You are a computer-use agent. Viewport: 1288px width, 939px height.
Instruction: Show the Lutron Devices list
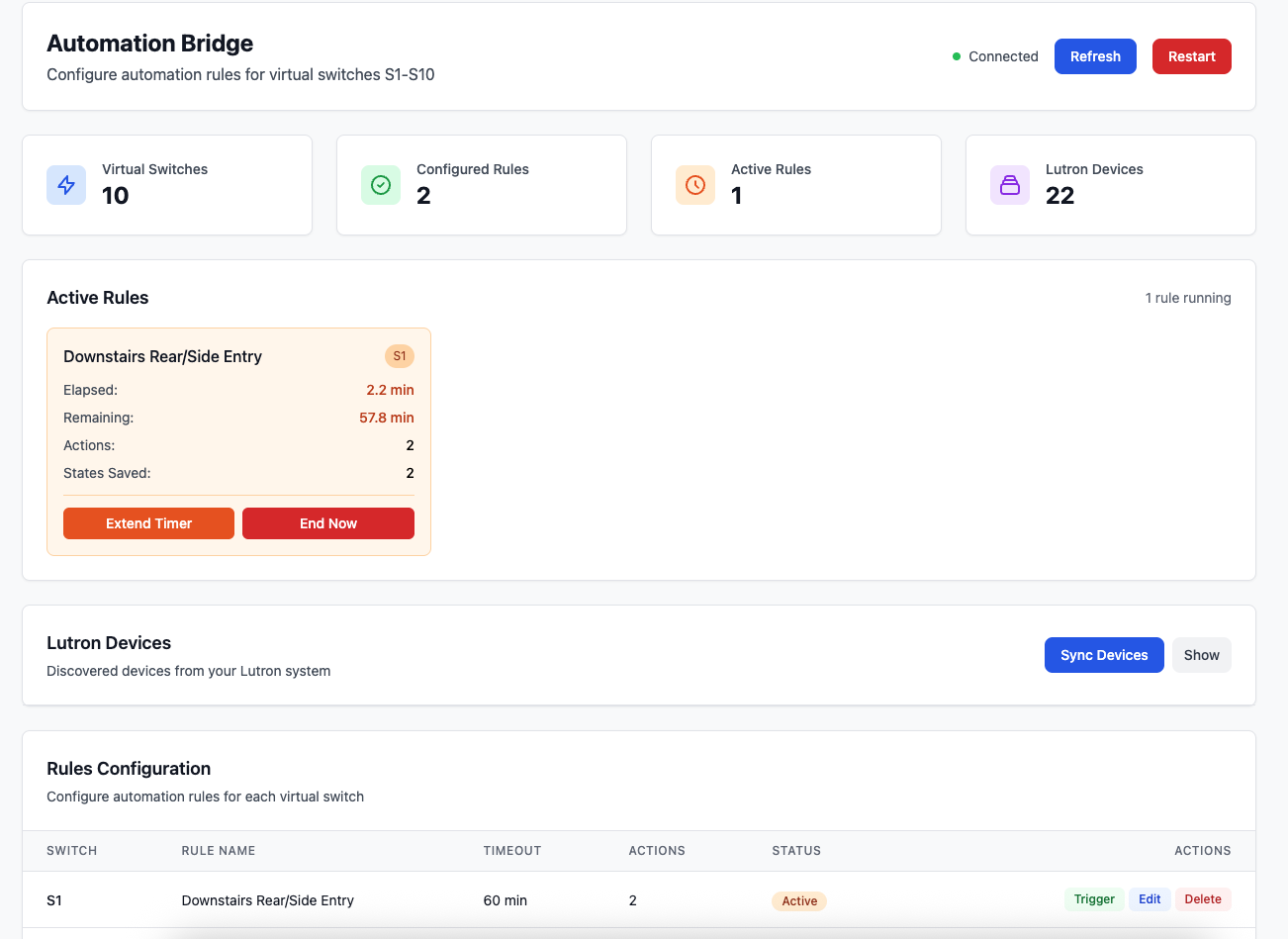pyautogui.click(x=1201, y=655)
